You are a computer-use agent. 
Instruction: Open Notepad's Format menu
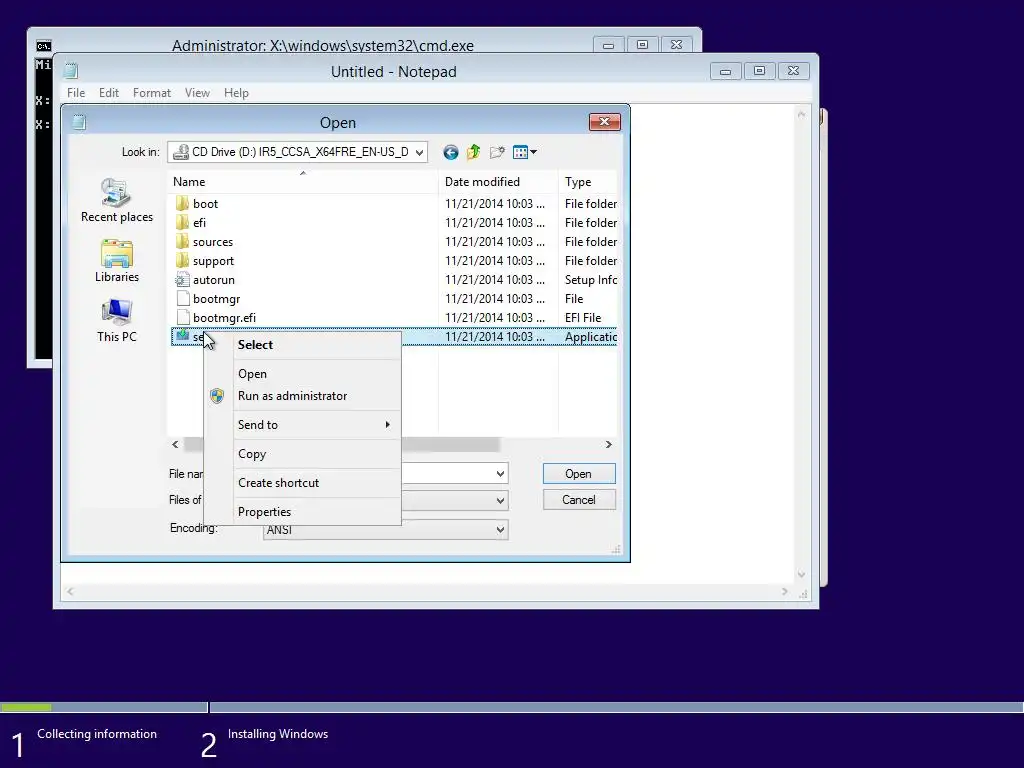click(x=152, y=93)
